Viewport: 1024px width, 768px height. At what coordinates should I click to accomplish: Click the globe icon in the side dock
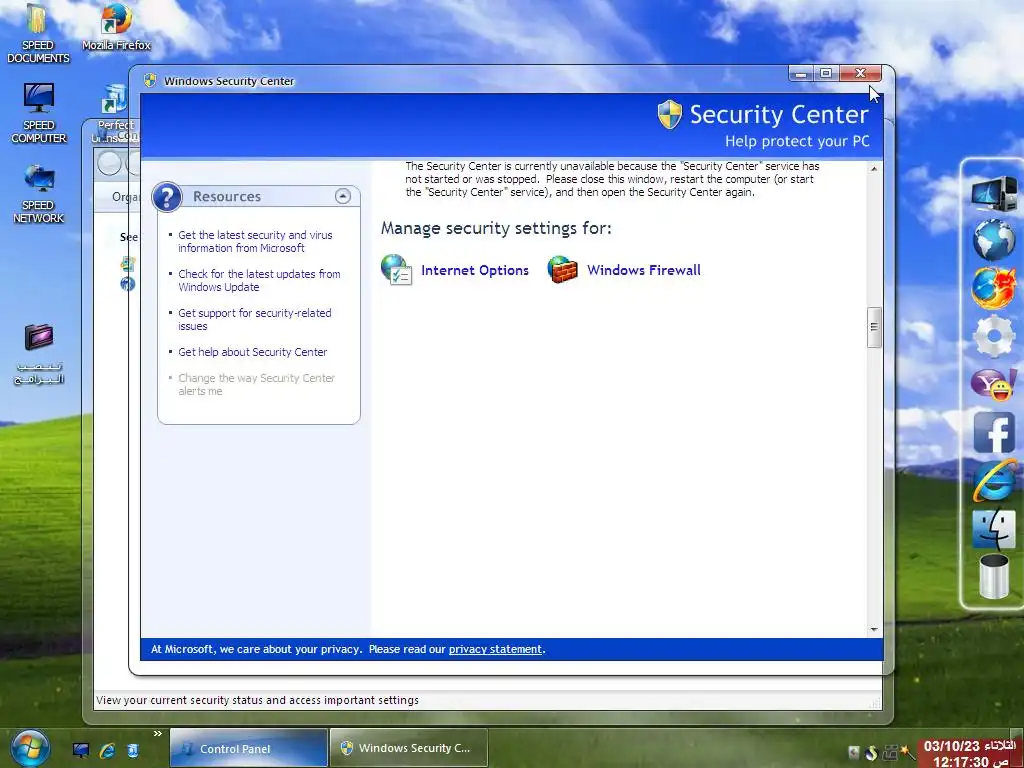pyautogui.click(x=993, y=240)
